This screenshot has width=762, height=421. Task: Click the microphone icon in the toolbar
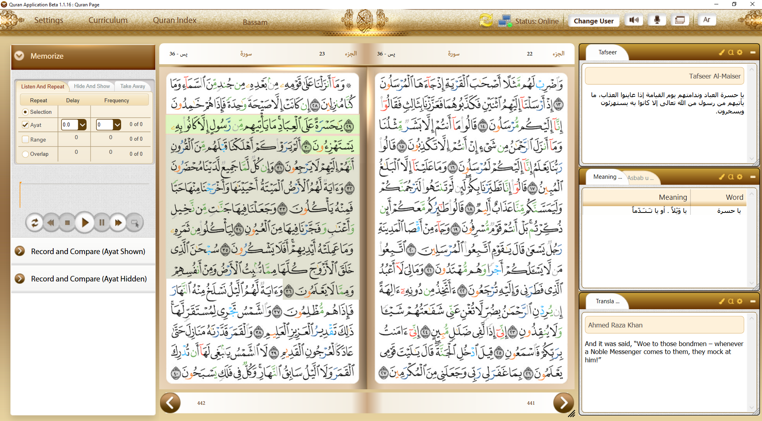[657, 20]
